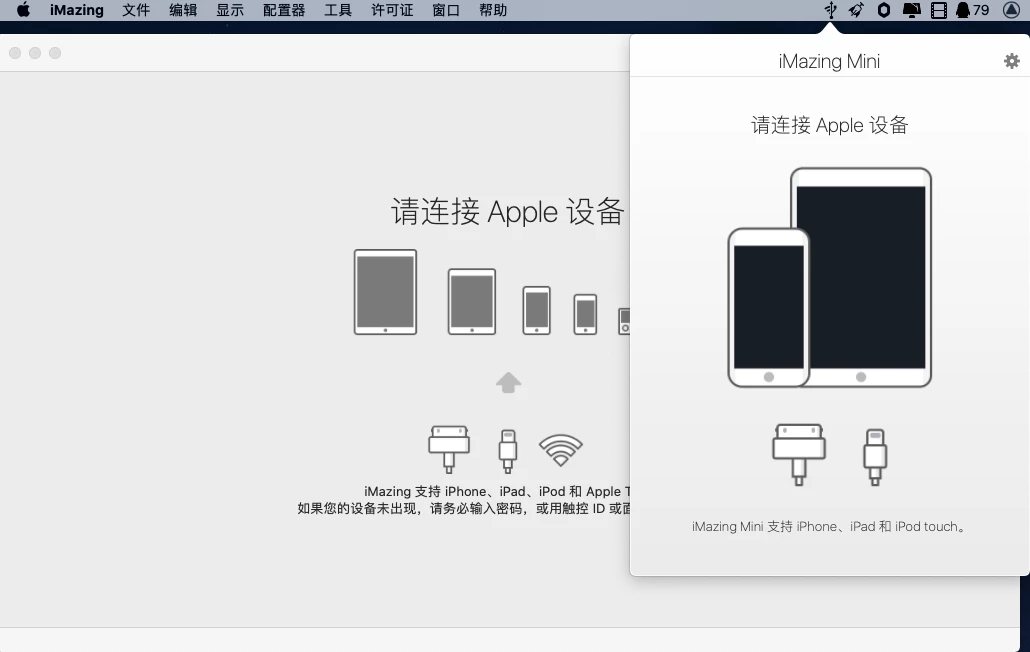Click the upward arrow in main window
The image size is (1030, 652).
click(509, 382)
